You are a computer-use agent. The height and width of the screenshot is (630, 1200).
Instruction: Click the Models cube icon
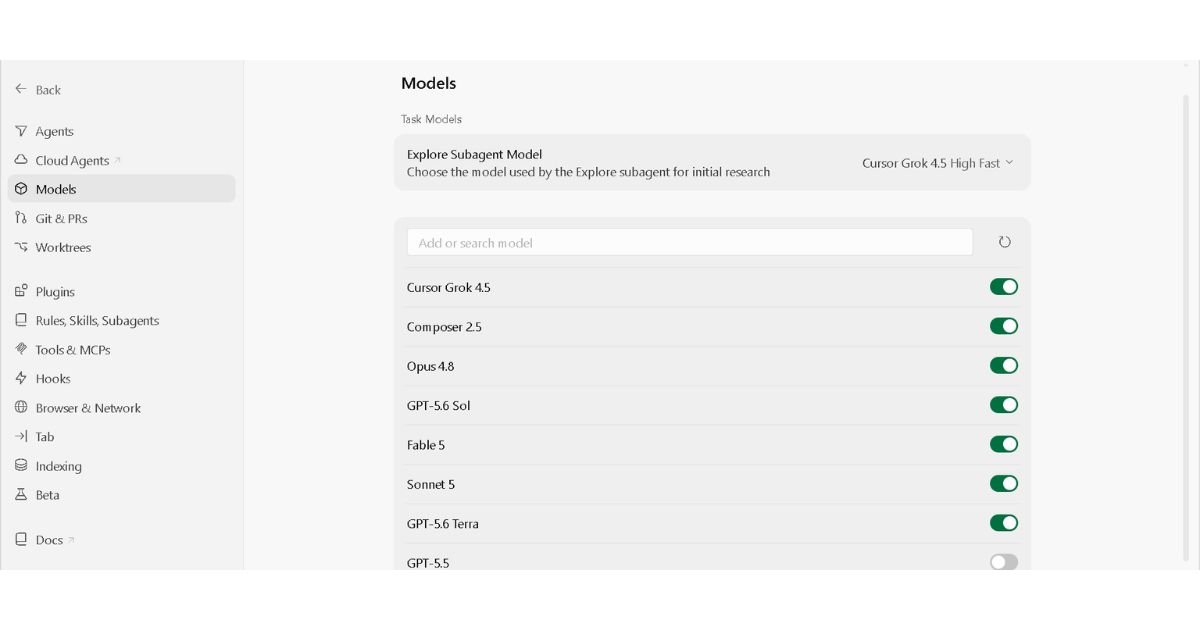pos(21,189)
